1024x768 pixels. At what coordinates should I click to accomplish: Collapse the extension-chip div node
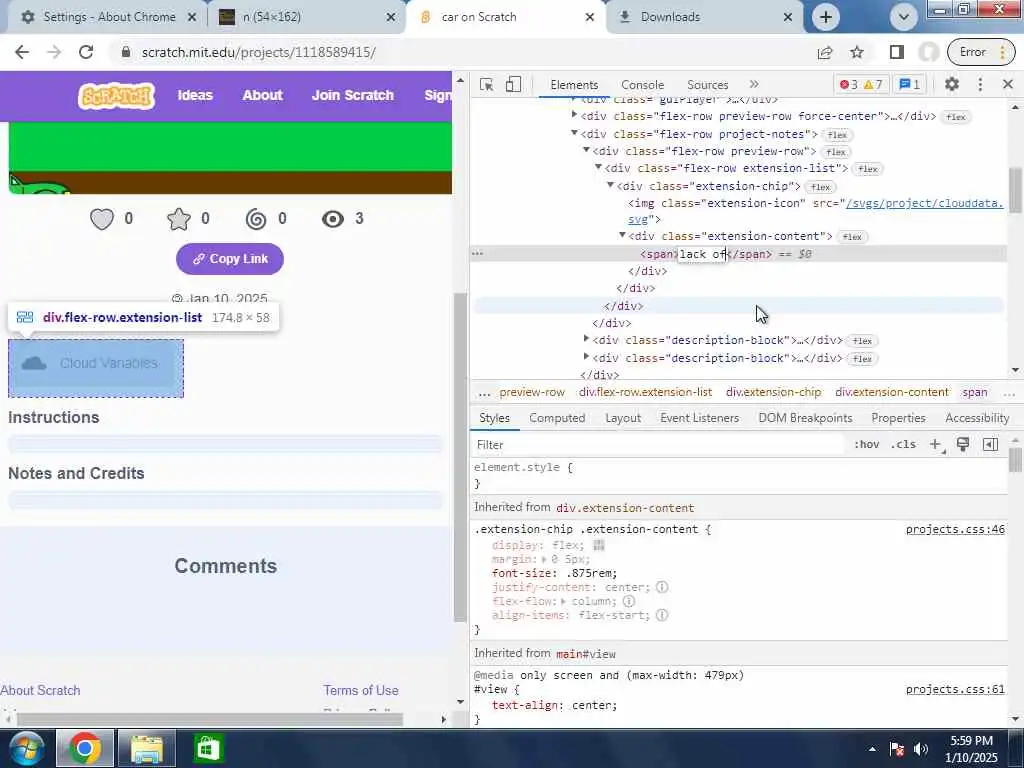coord(610,185)
